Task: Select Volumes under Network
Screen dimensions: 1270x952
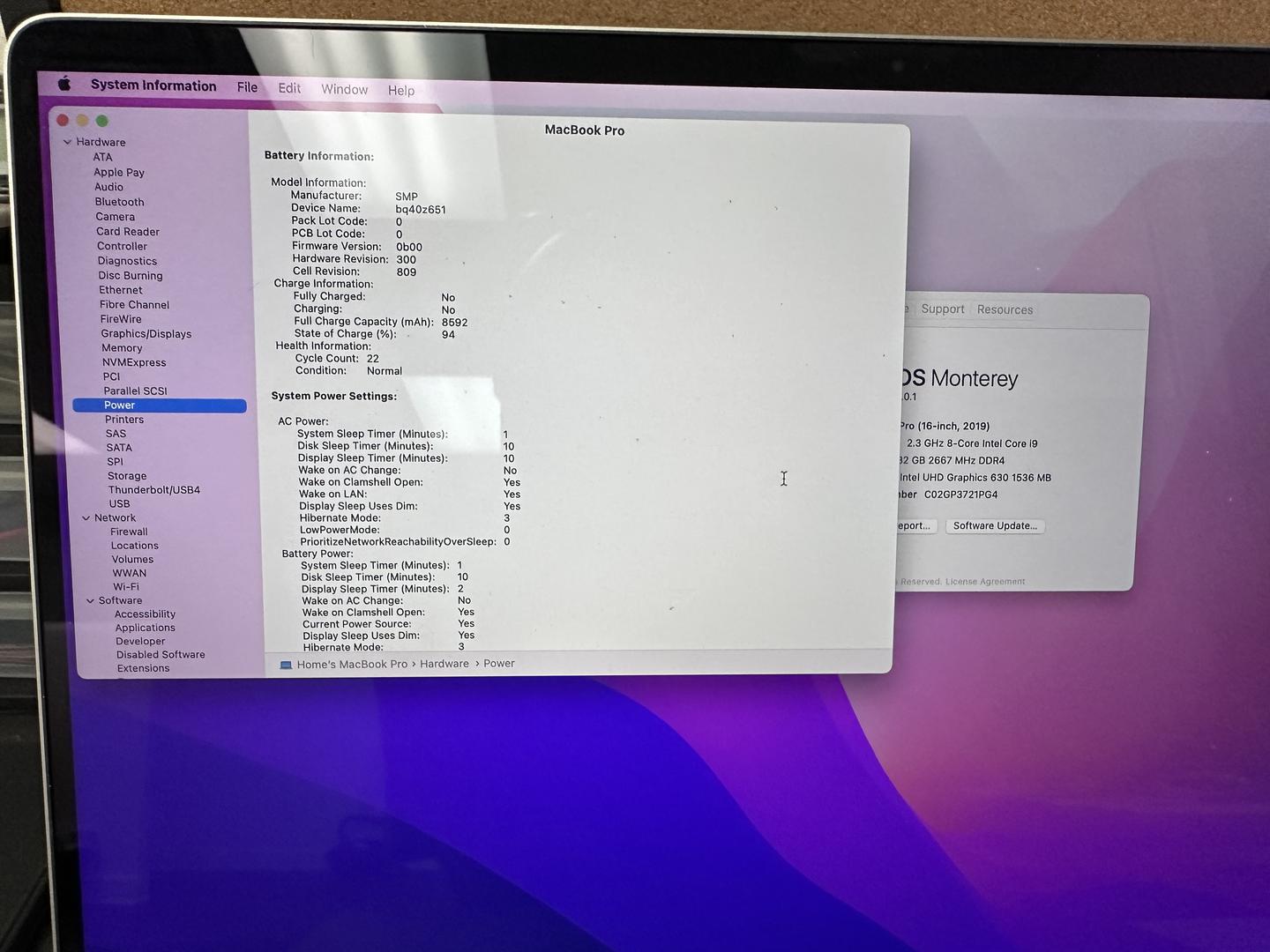Action: point(132,560)
